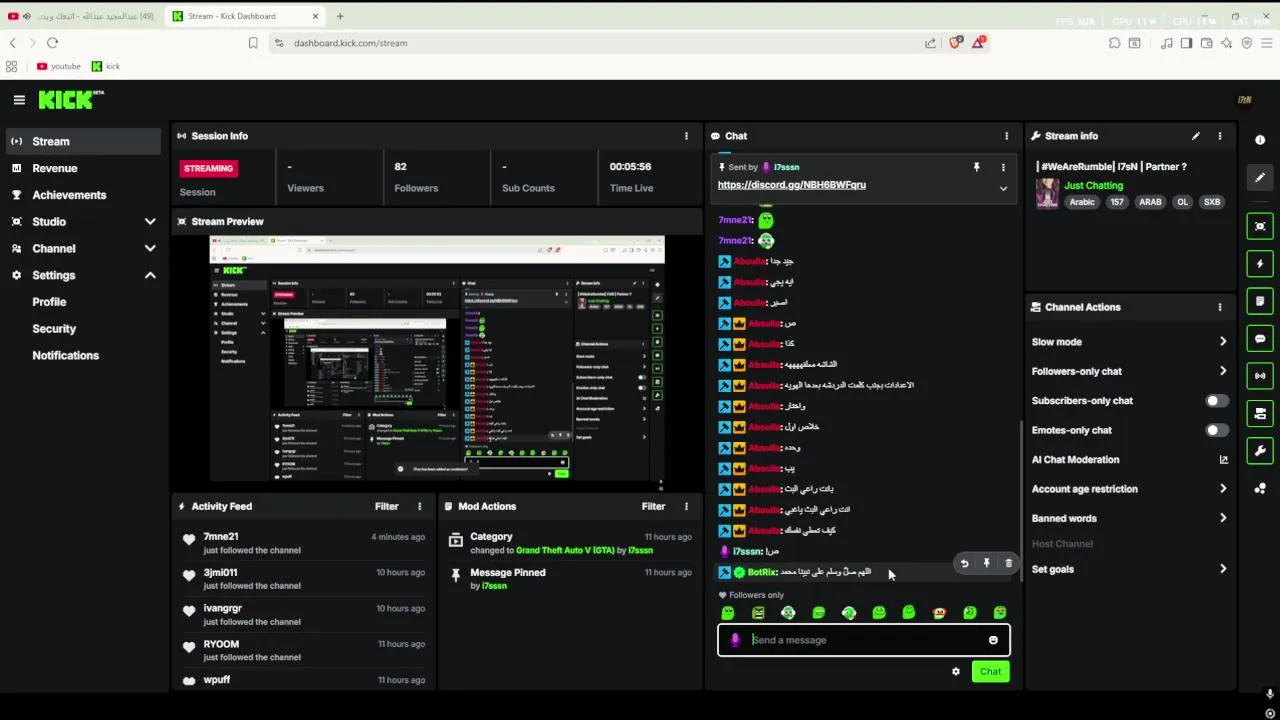
Task: Click the wrench icon in right sidebar
Action: (1260, 451)
